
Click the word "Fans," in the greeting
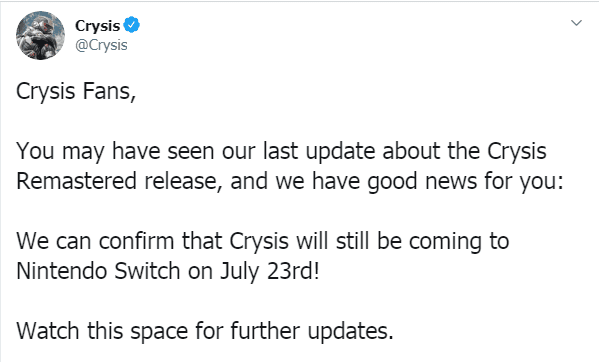point(109,92)
